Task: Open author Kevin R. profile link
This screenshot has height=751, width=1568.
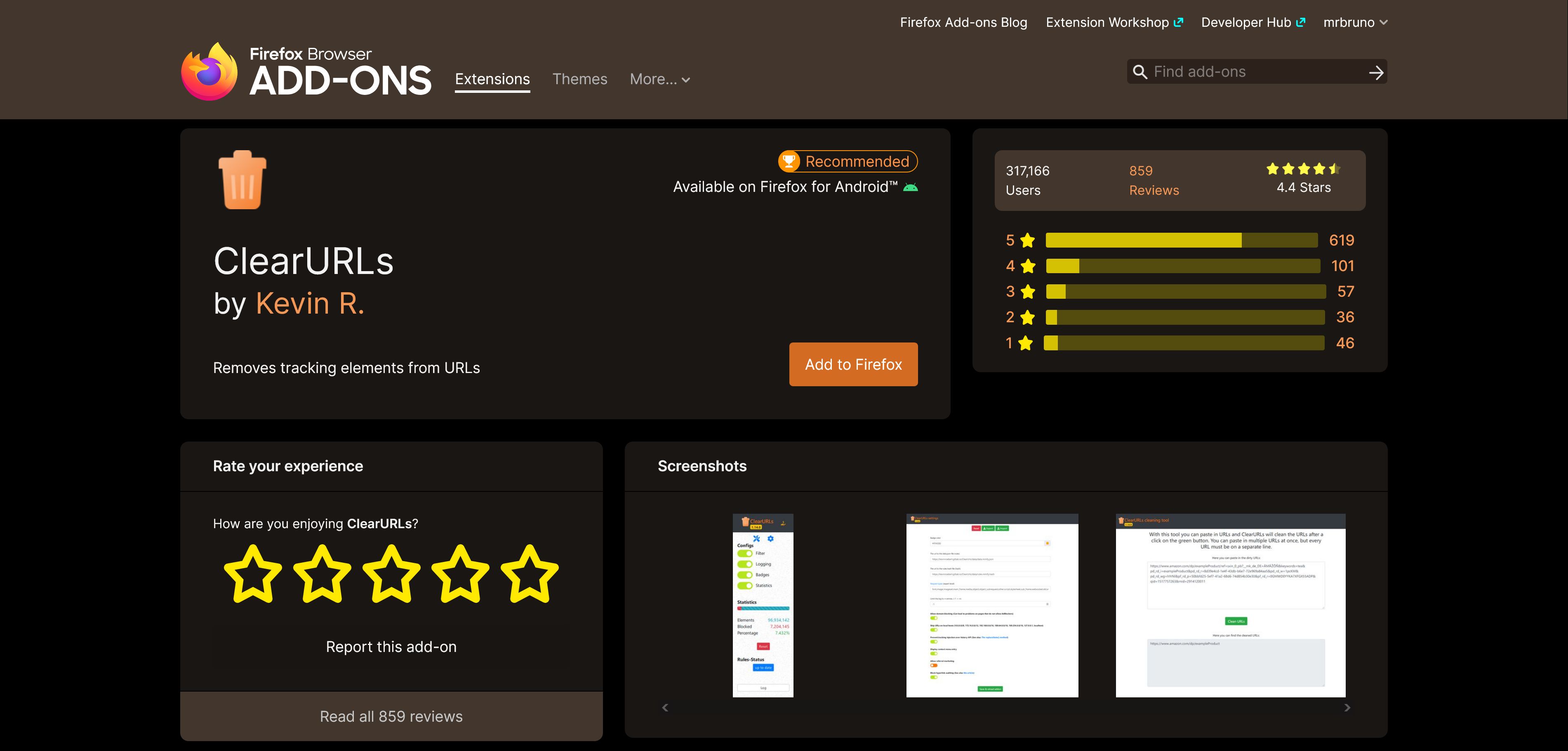Action: 310,303
